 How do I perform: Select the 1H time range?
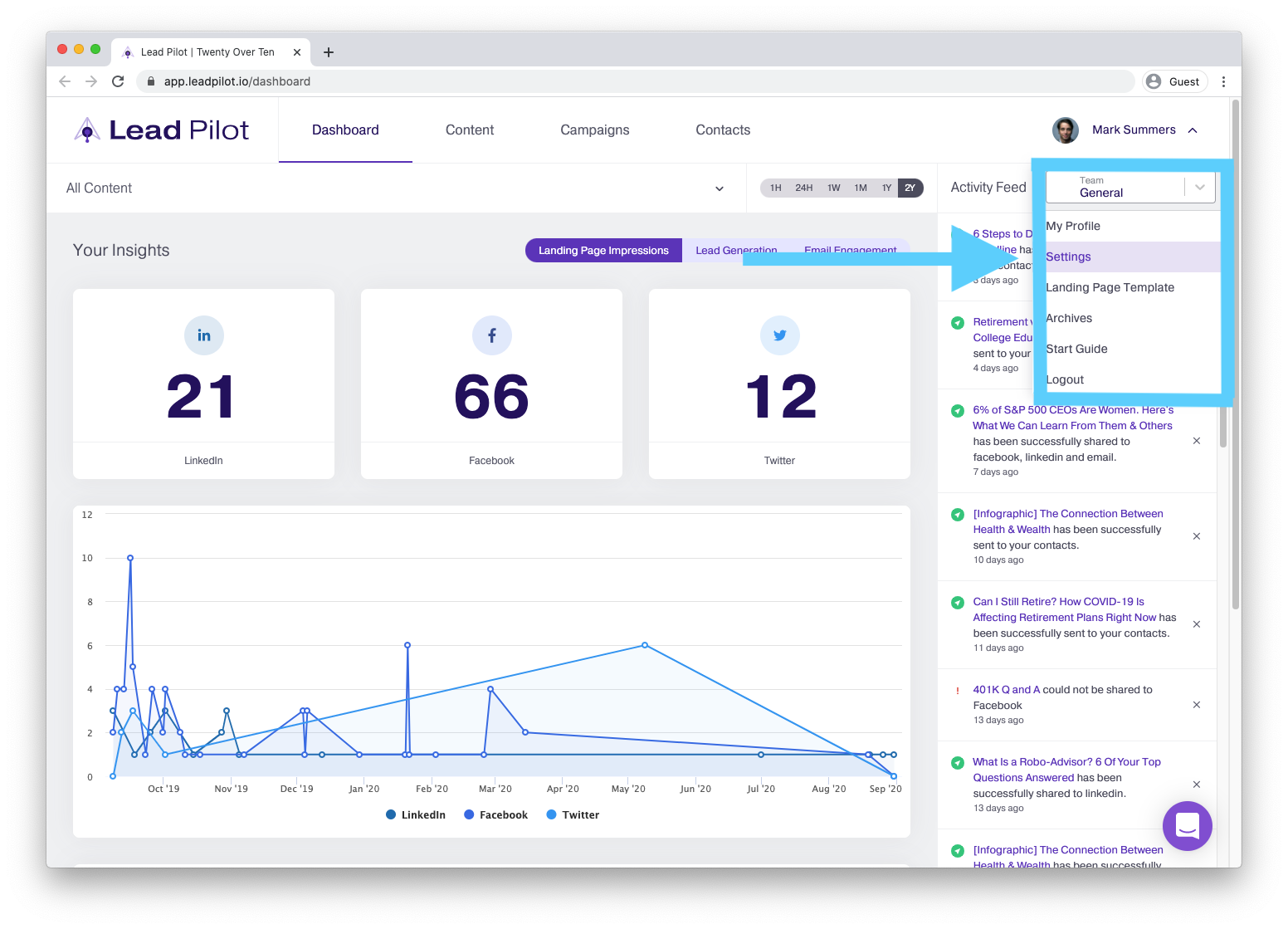coord(775,188)
